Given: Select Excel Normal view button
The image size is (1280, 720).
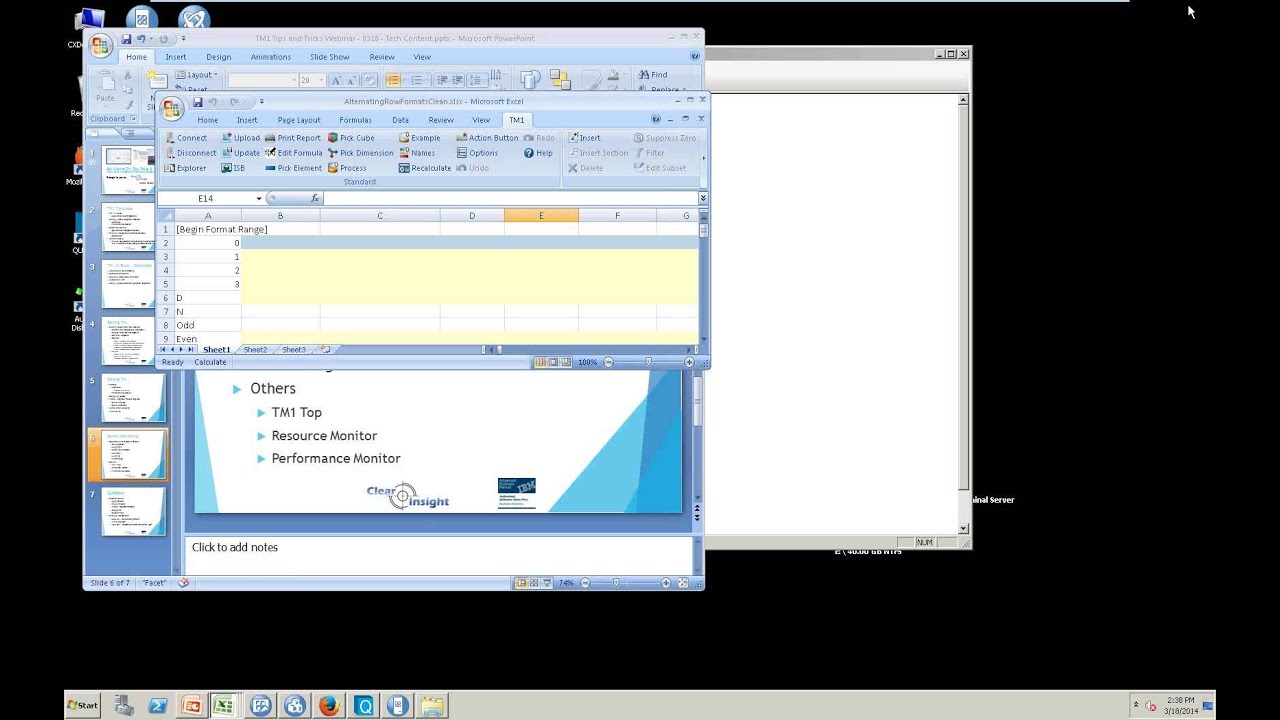Looking at the screenshot, I should pyautogui.click(x=541, y=362).
